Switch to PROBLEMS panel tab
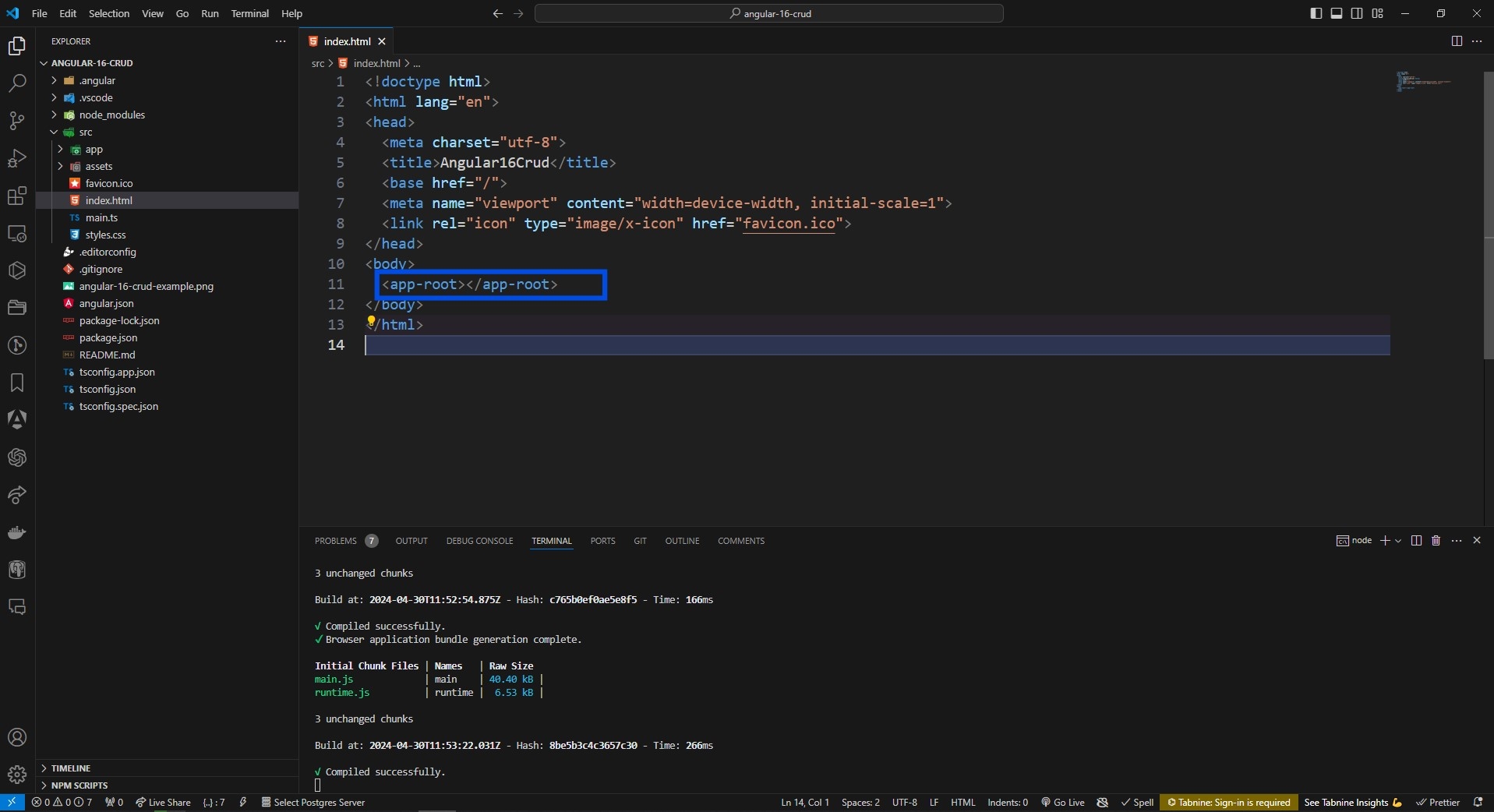 point(345,541)
